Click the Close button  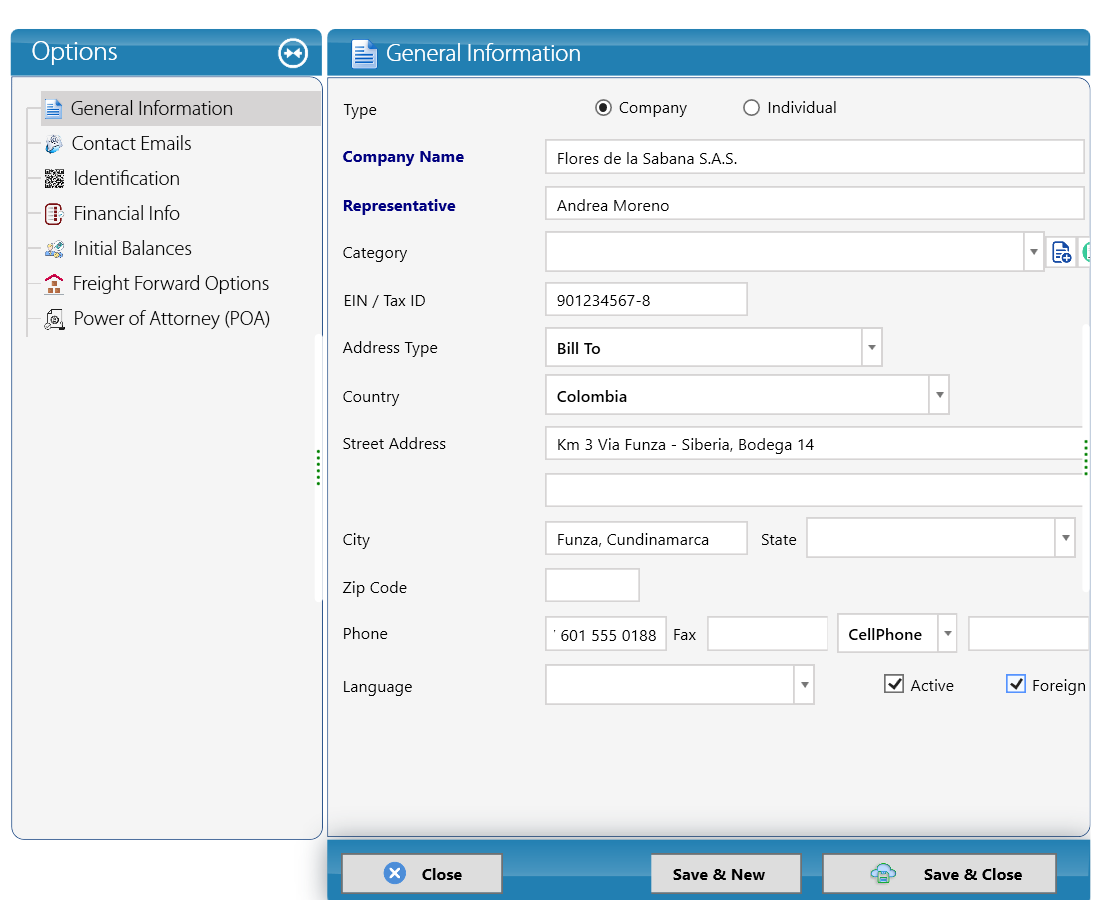click(422, 874)
